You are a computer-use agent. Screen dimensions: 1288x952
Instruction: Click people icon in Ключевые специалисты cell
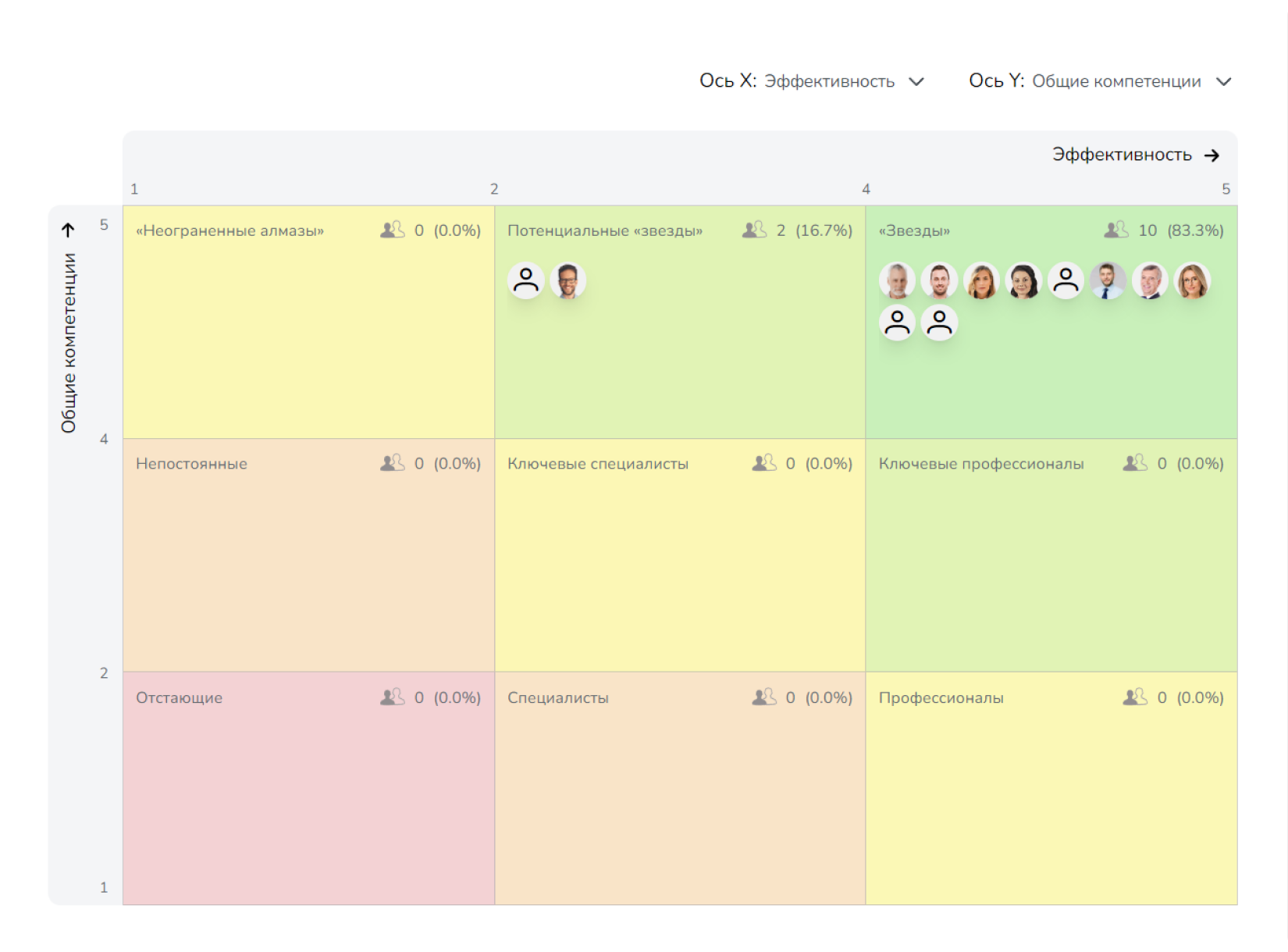point(763,463)
